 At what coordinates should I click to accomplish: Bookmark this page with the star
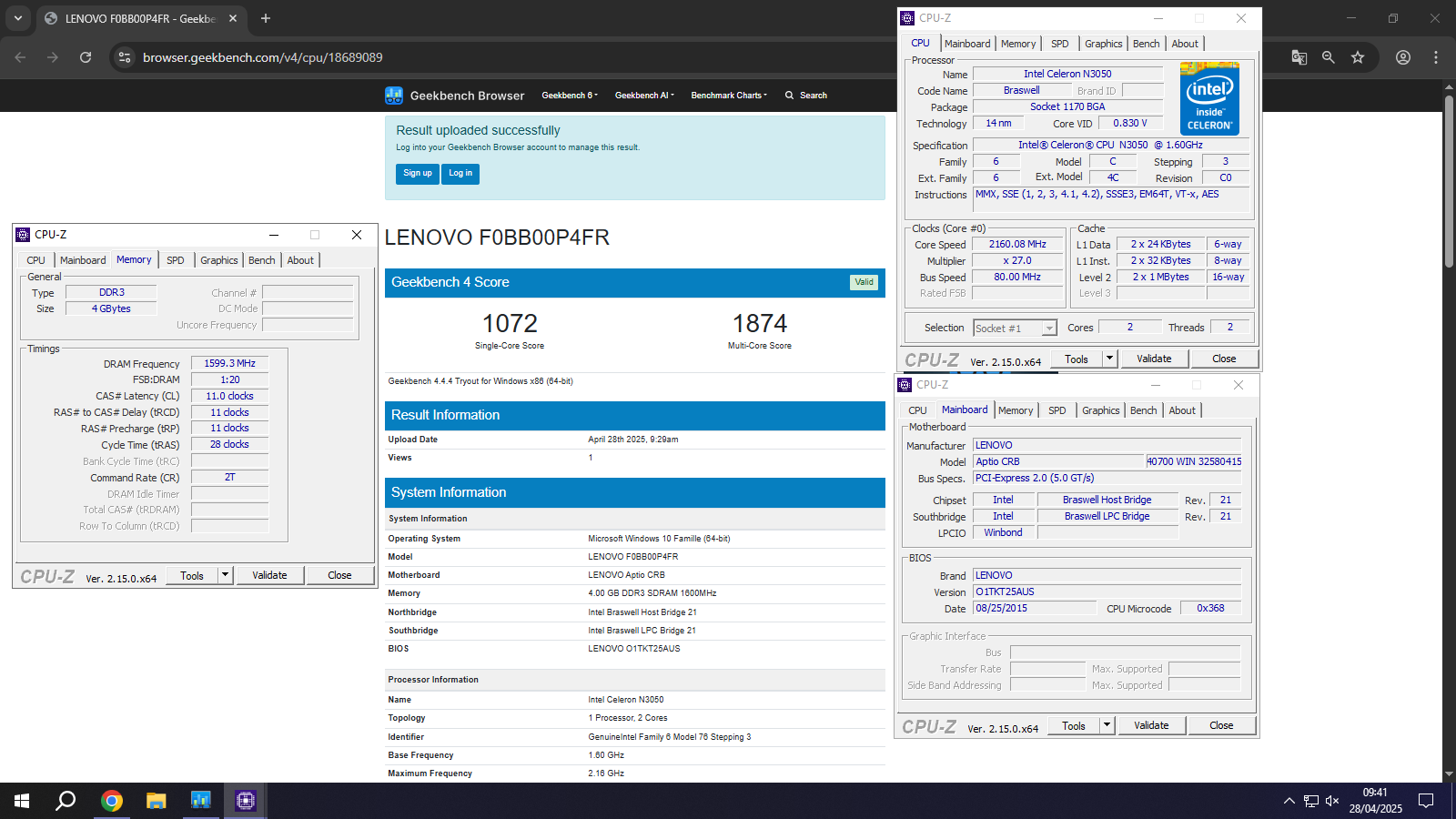pyautogui.click(x=1358, y=57)
